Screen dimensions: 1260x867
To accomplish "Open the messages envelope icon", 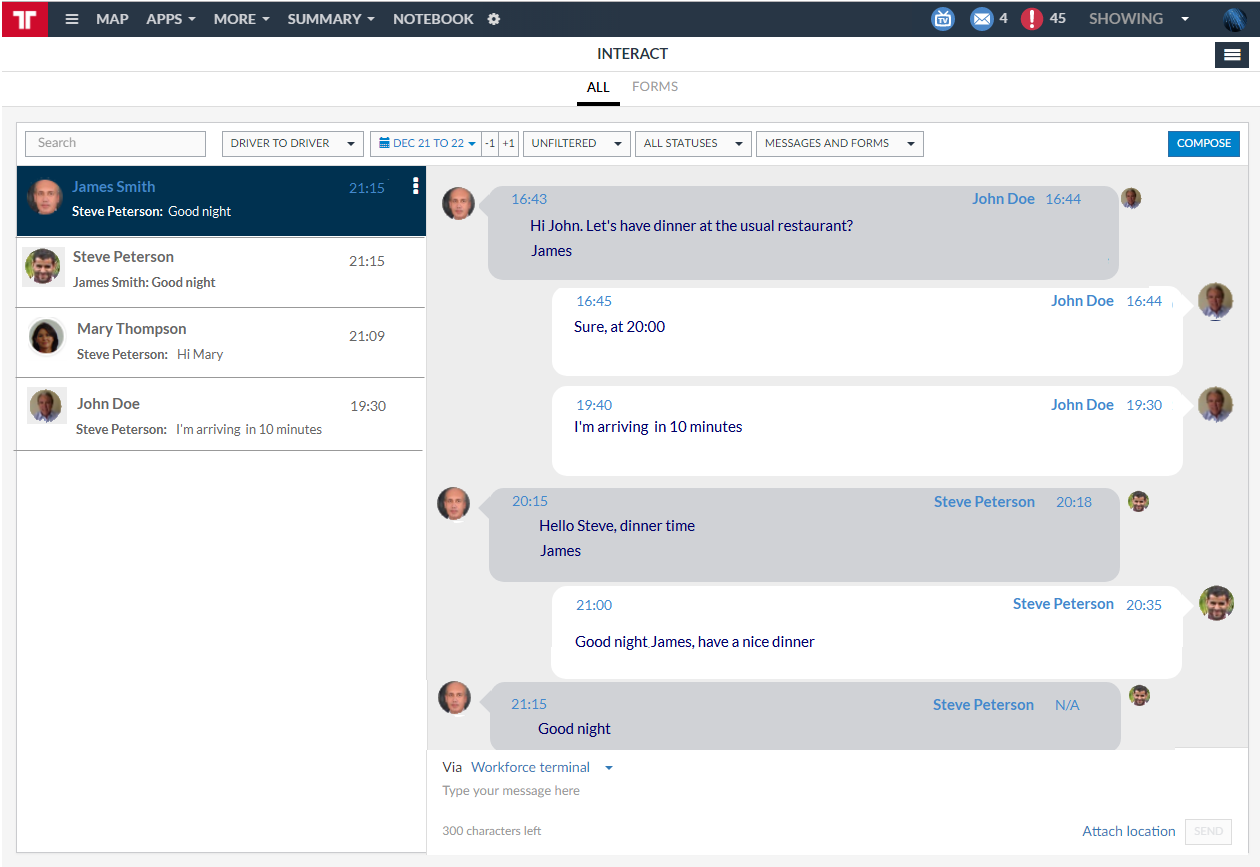I will pyautogui.click(x=981, y=19).
